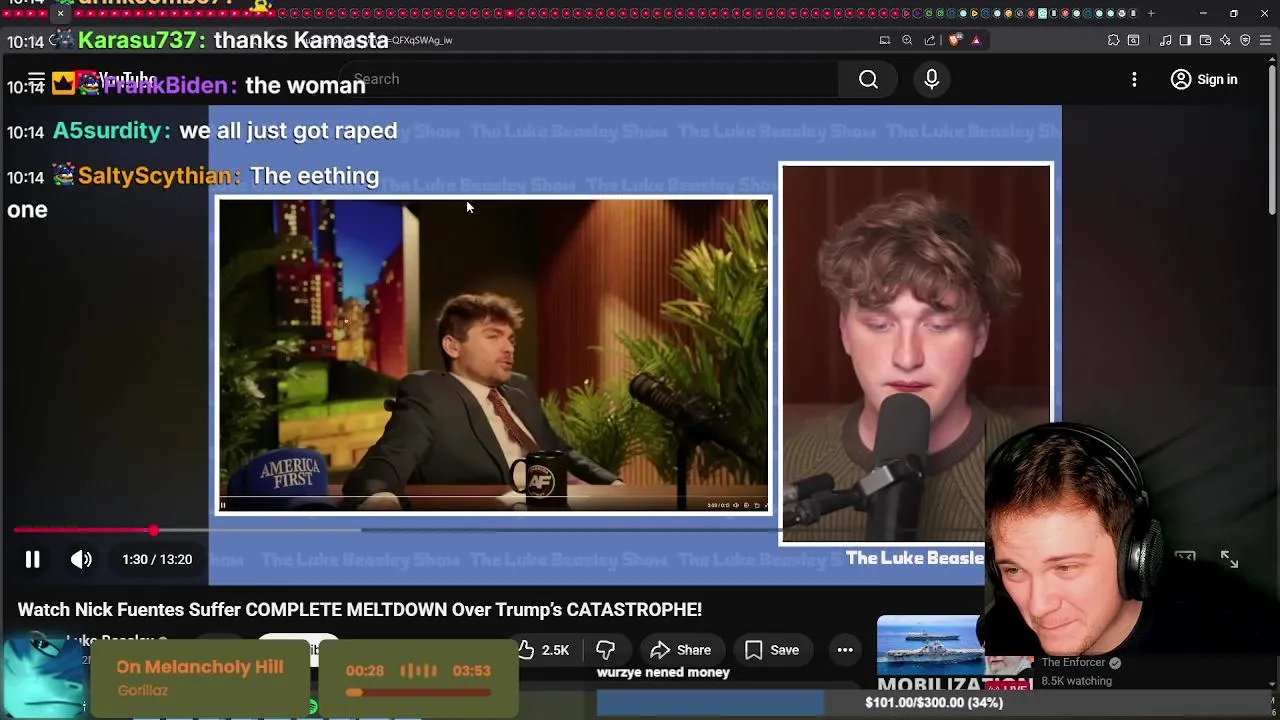
Task: Open the browser extensions puzzle icon
Action: click(x=1113, y=40)
